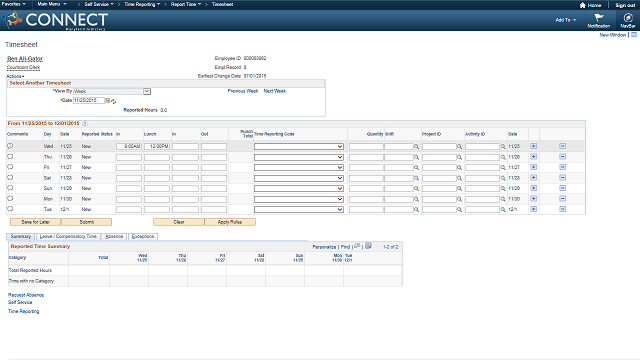This screenshot has width=640, height=360.
Task: Open the Add To menu in the header
Action: pyautogui.click(x=565, y=20)
